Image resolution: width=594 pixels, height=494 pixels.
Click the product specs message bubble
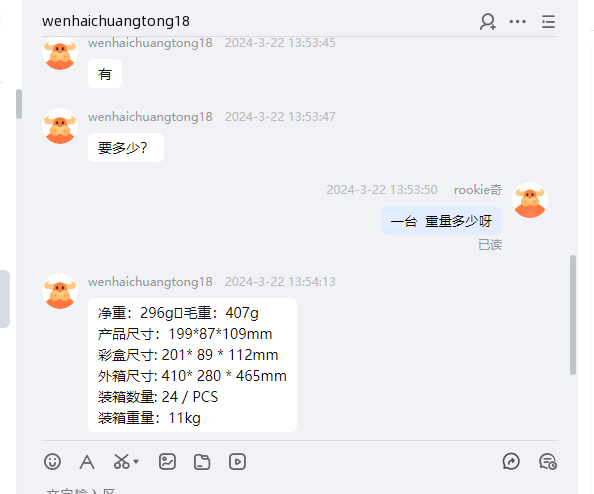click(192, 365)
